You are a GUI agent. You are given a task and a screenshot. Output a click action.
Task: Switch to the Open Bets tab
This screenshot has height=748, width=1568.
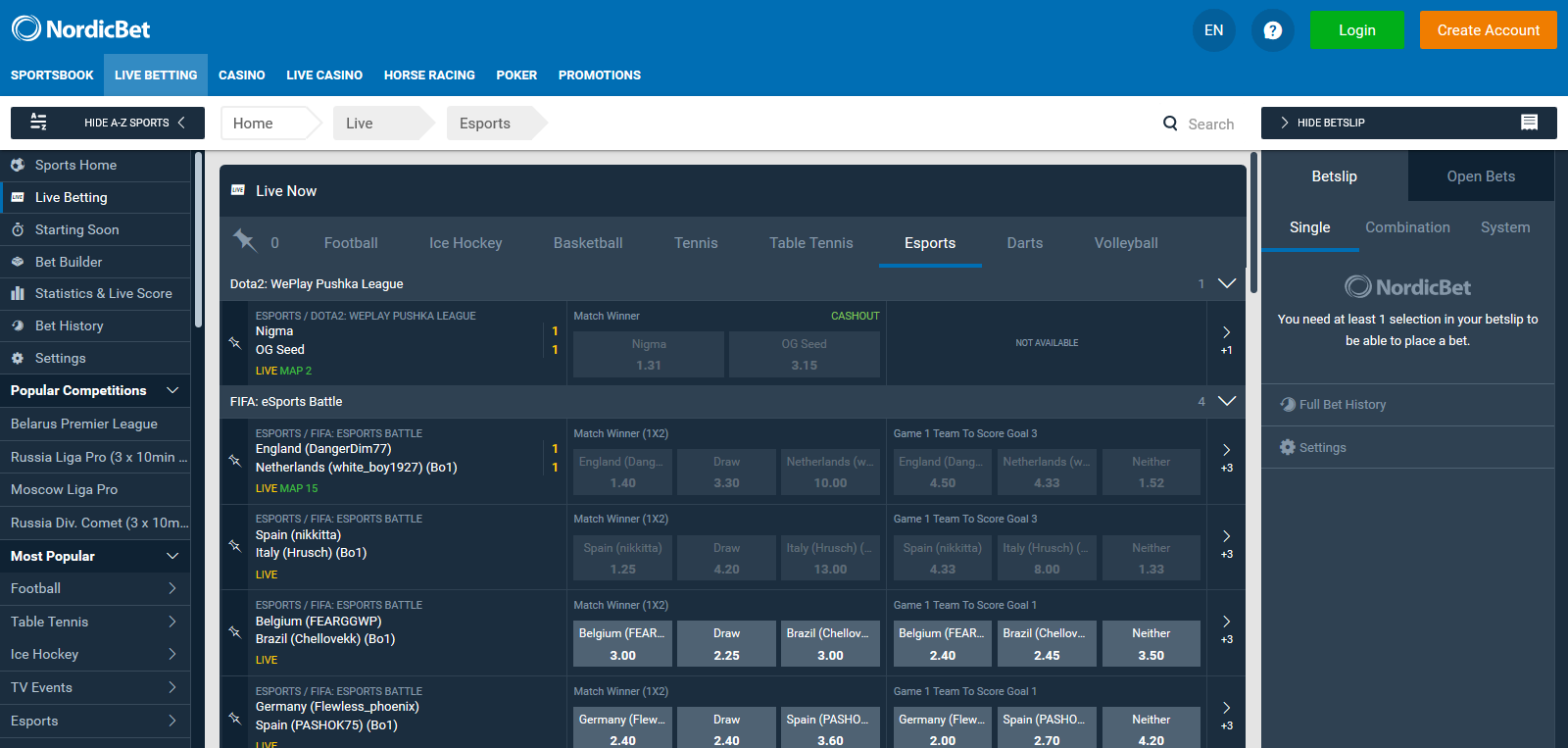[x=1480, y=176]
